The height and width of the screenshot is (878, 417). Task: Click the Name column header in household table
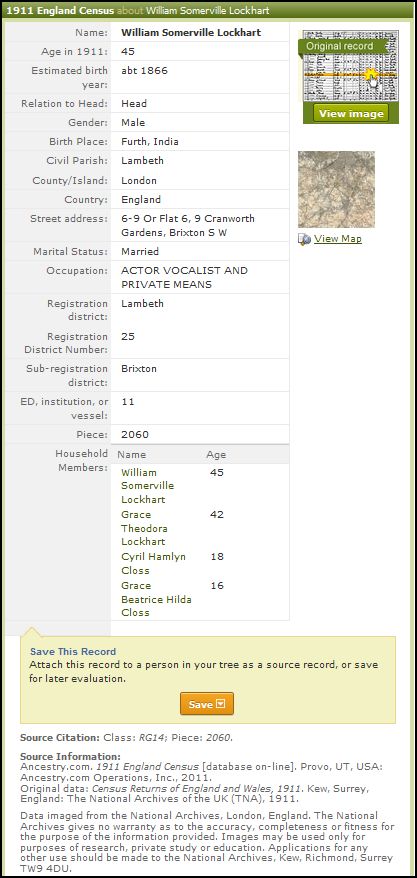(132, 455)
